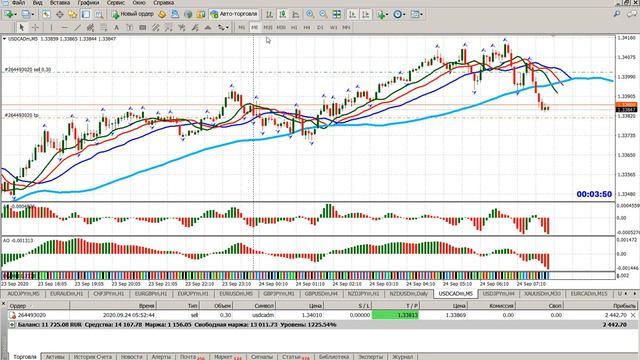Switch to M1 timeframe
This screenshot has height=360, width=640.
242,27
